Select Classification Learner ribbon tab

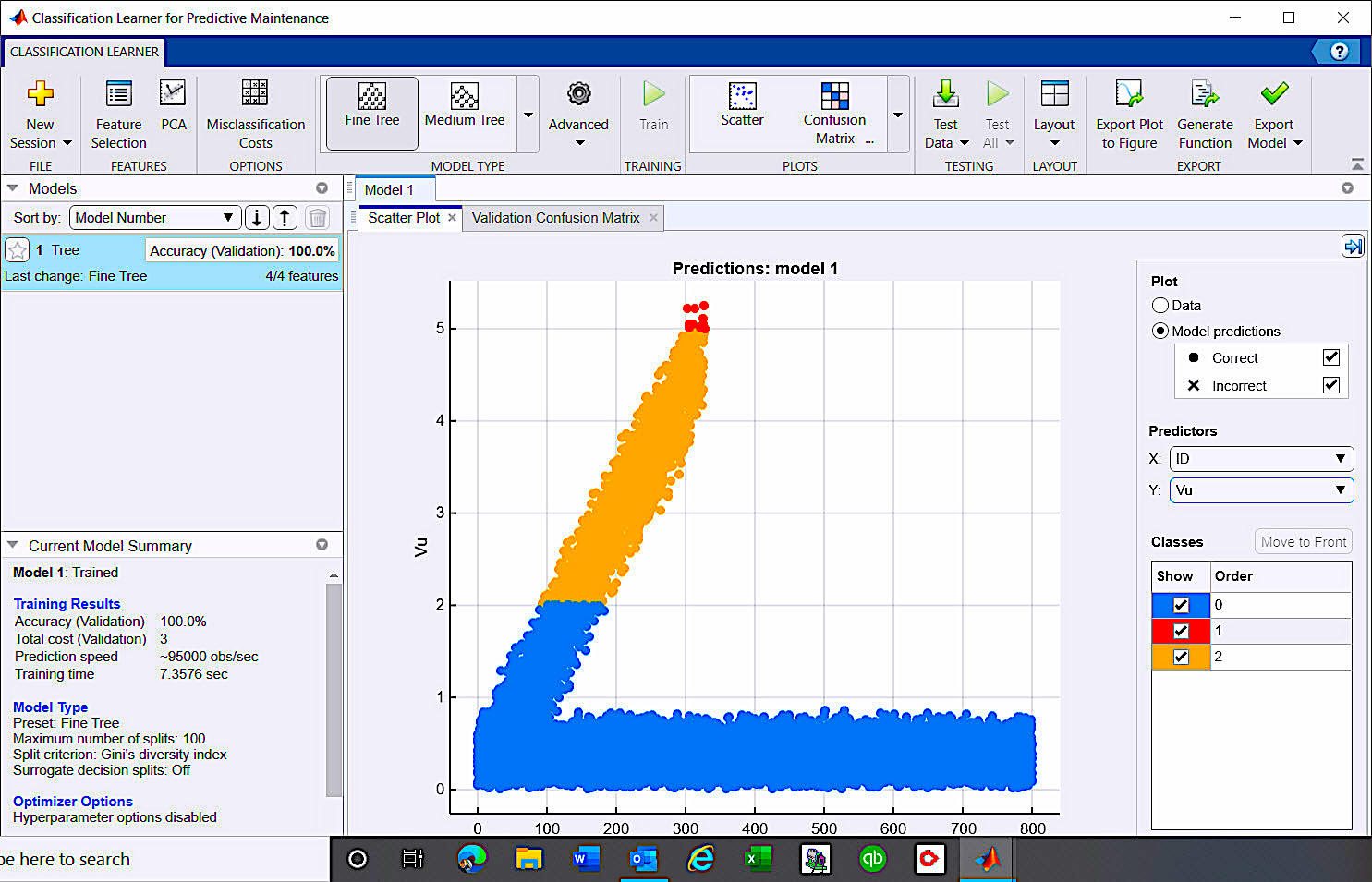point(84,52)
